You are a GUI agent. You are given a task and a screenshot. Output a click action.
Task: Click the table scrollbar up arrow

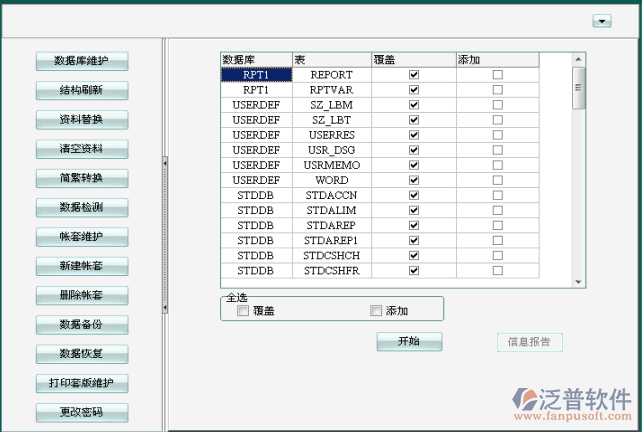pos(577,59)
